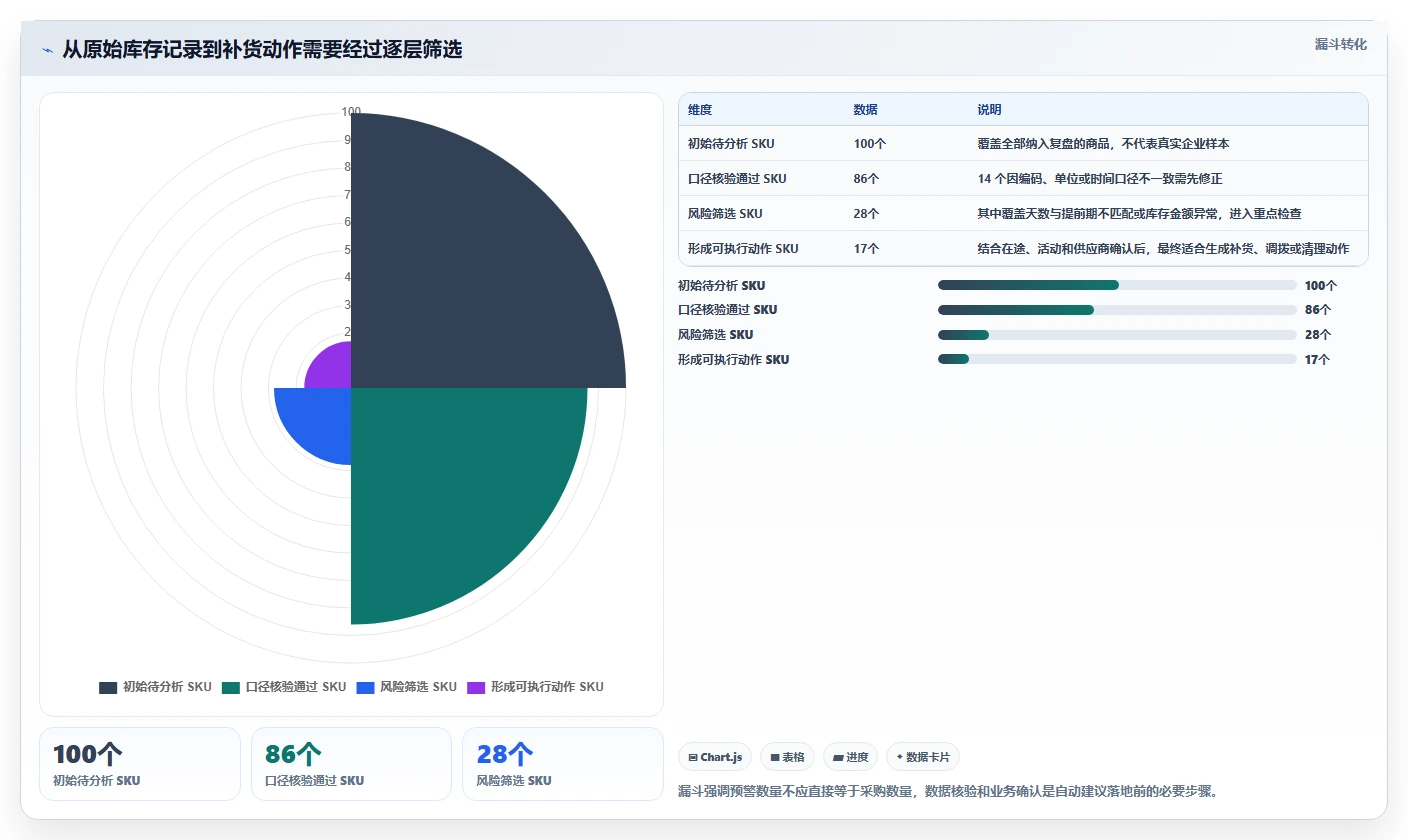Toggle 形成可执行动作 SKU legend item

tap(535, 687)
